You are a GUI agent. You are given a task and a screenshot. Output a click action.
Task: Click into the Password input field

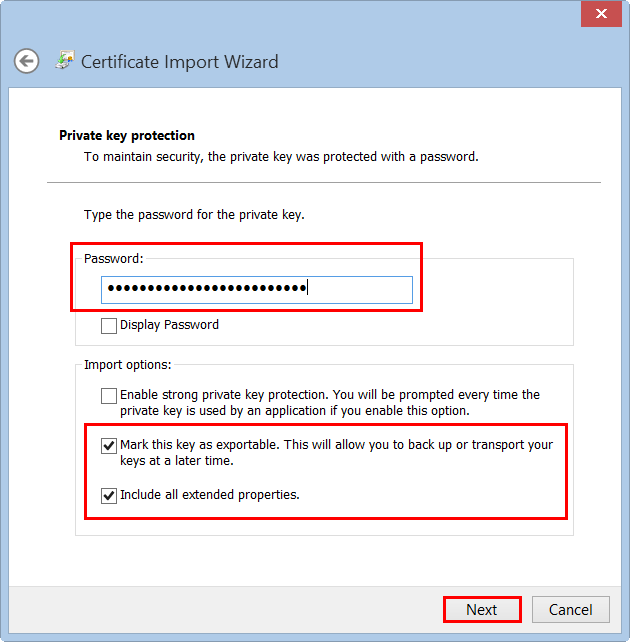[x=257, y=289]
